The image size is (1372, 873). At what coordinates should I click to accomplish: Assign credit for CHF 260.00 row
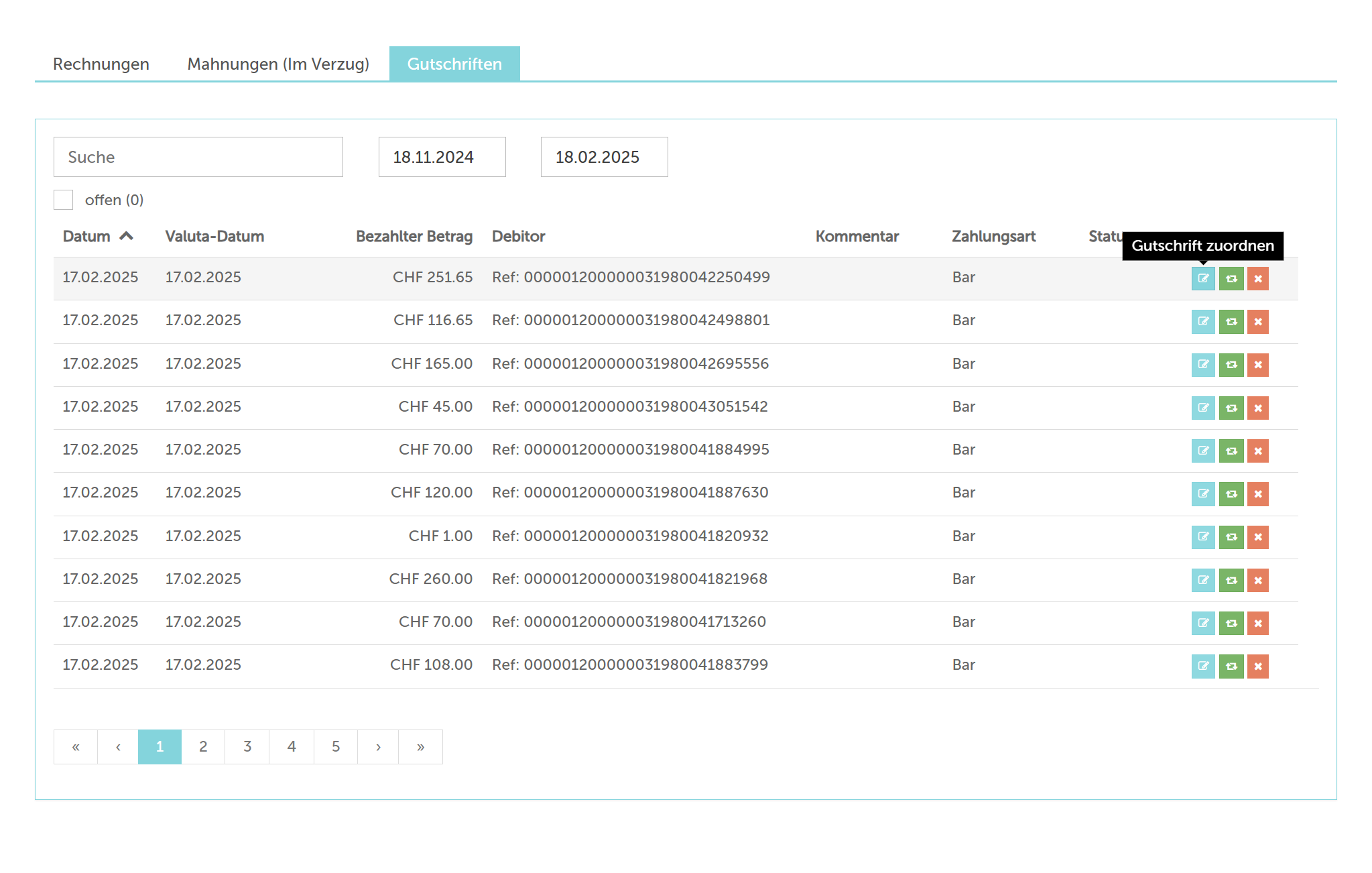click(x=1203, y=580)
